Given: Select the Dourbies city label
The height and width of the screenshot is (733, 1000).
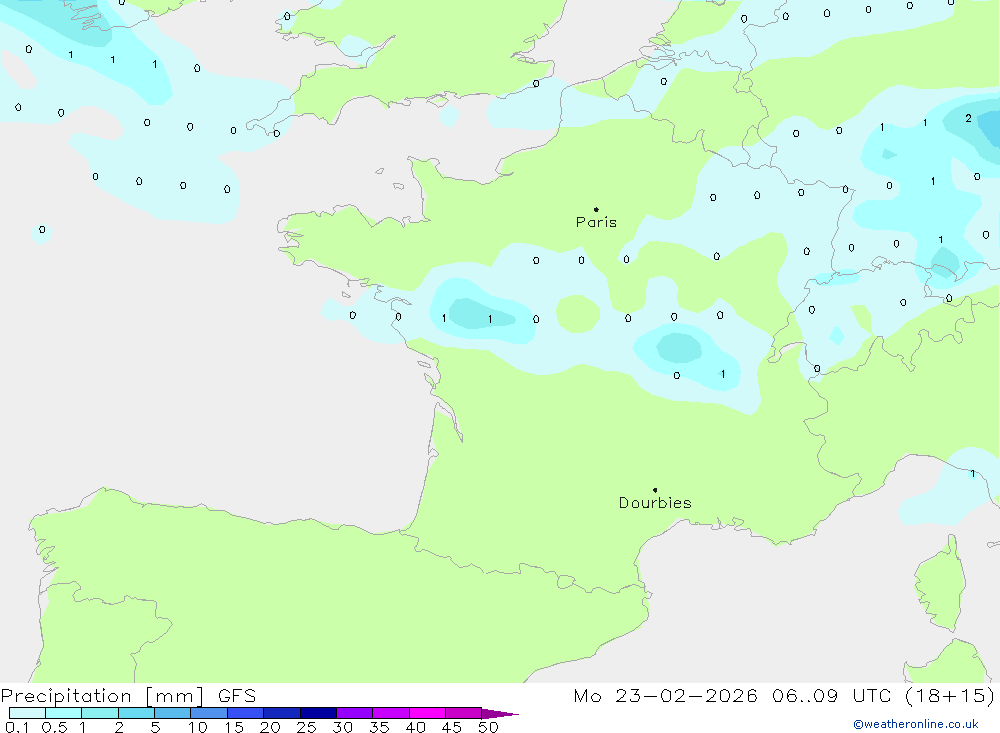Looking at the screenshot, I should [655, 503].
